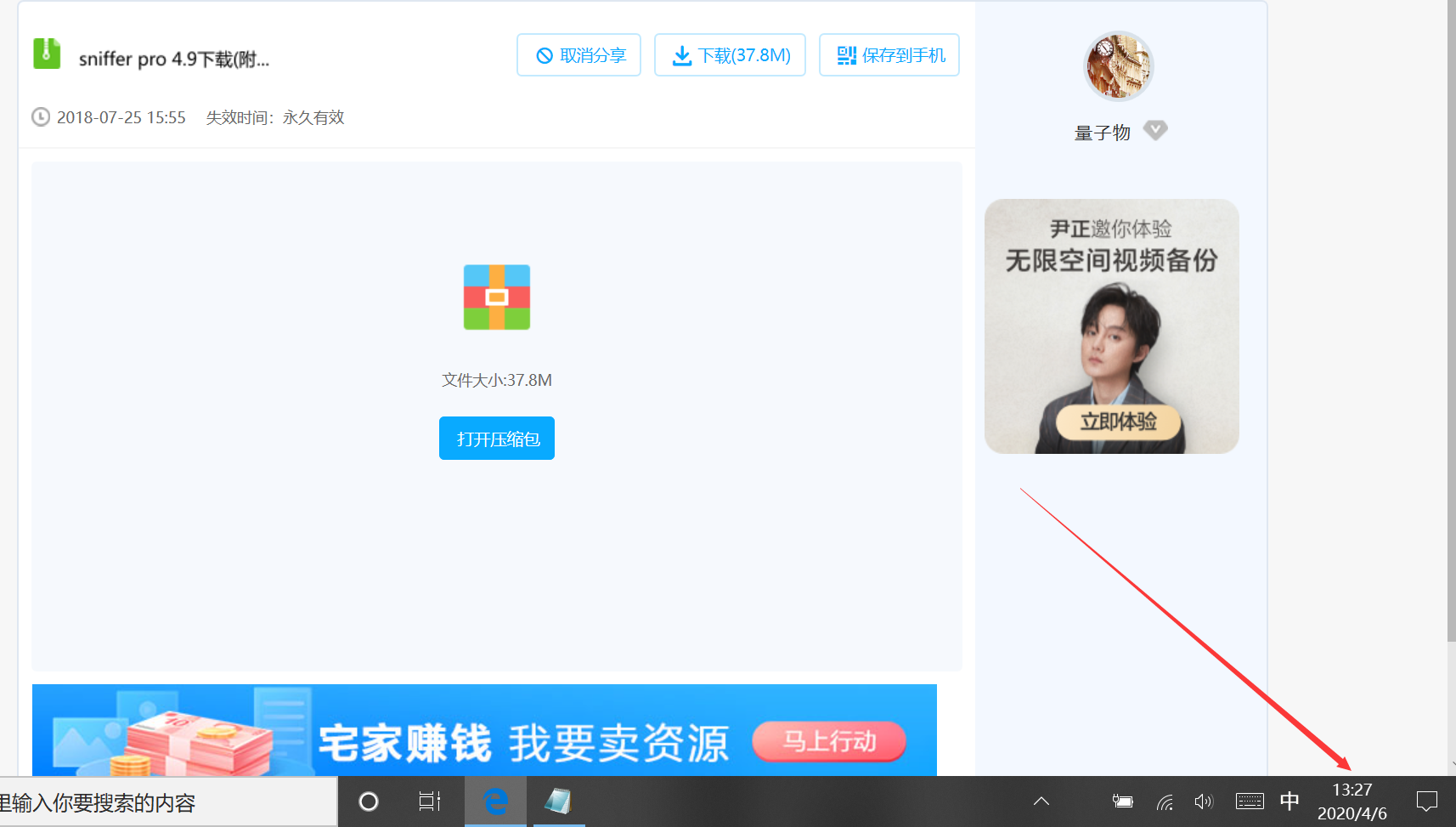The height and width of the screenshot is (827, 1456).
Task: Click the V membership badge beside 量子物
Action: click(1155, 130)
